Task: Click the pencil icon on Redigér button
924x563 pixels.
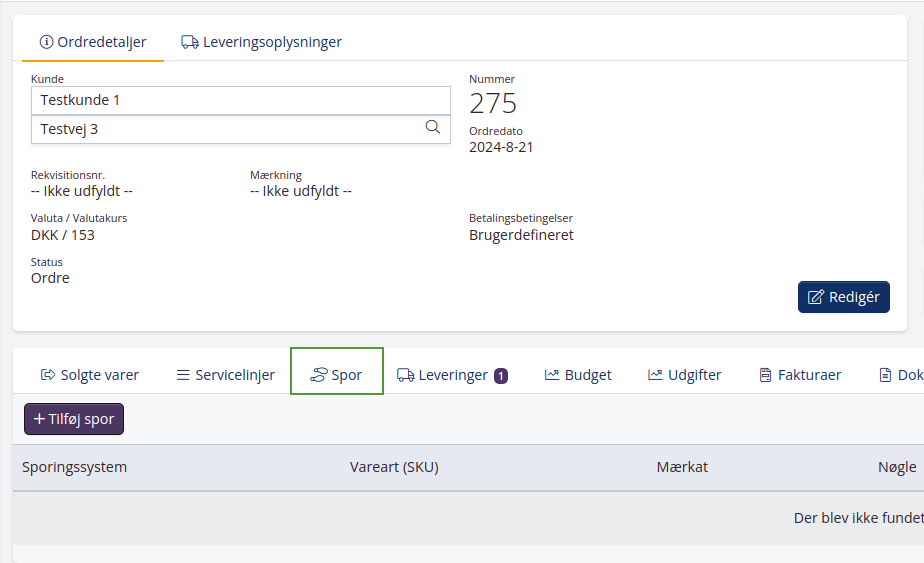Action: [816, 297]
